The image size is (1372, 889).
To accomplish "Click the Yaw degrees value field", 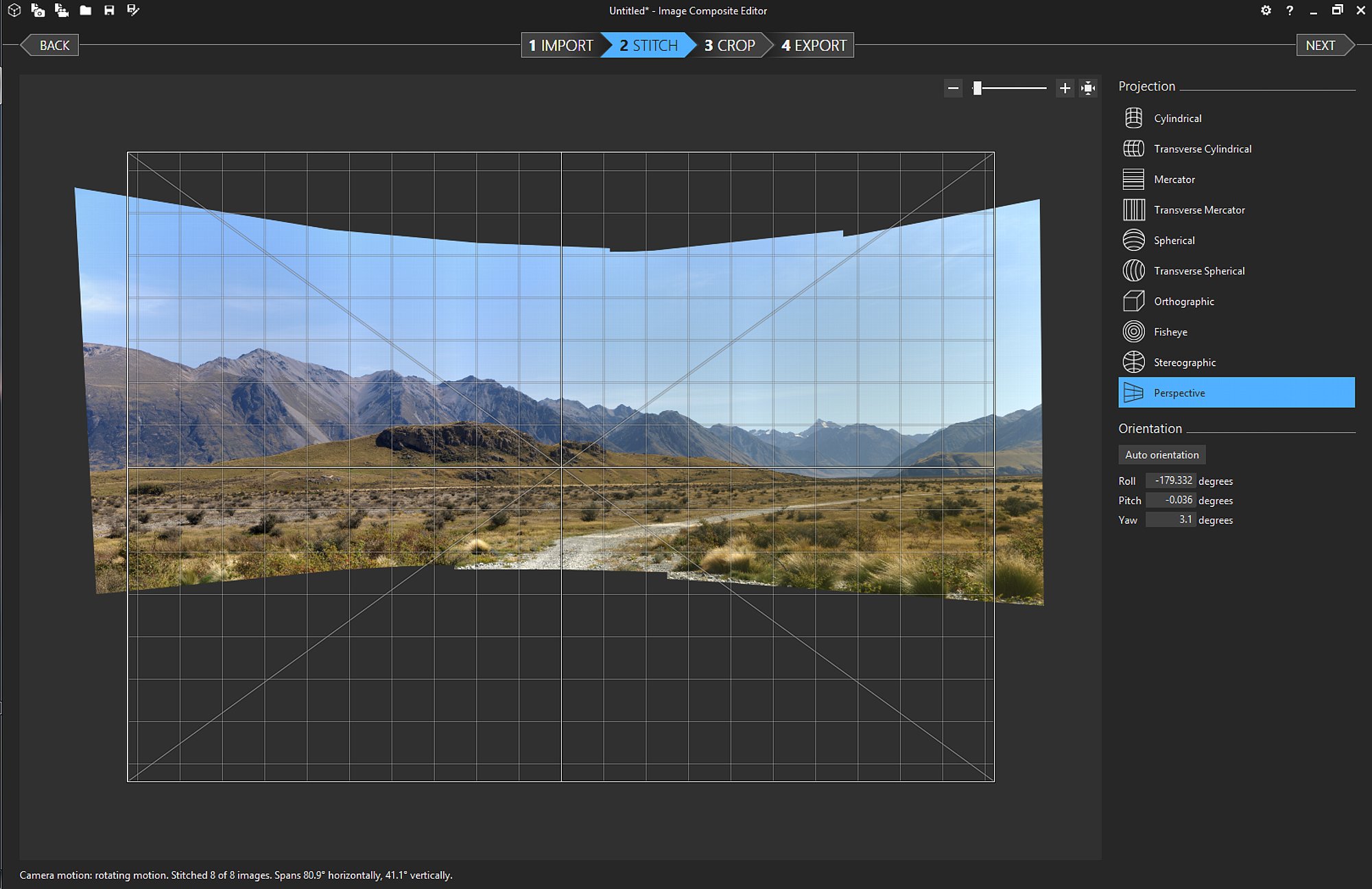I will tap(1171, 519).
